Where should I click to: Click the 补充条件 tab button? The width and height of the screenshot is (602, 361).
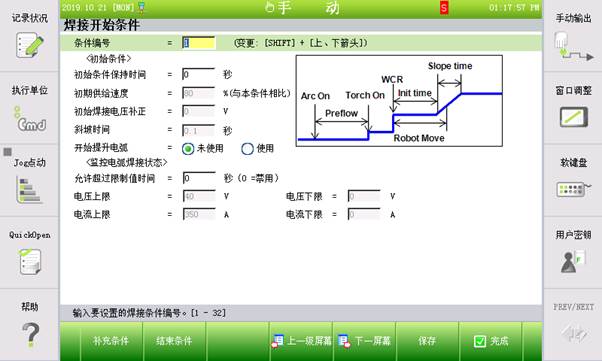[111, 341]
